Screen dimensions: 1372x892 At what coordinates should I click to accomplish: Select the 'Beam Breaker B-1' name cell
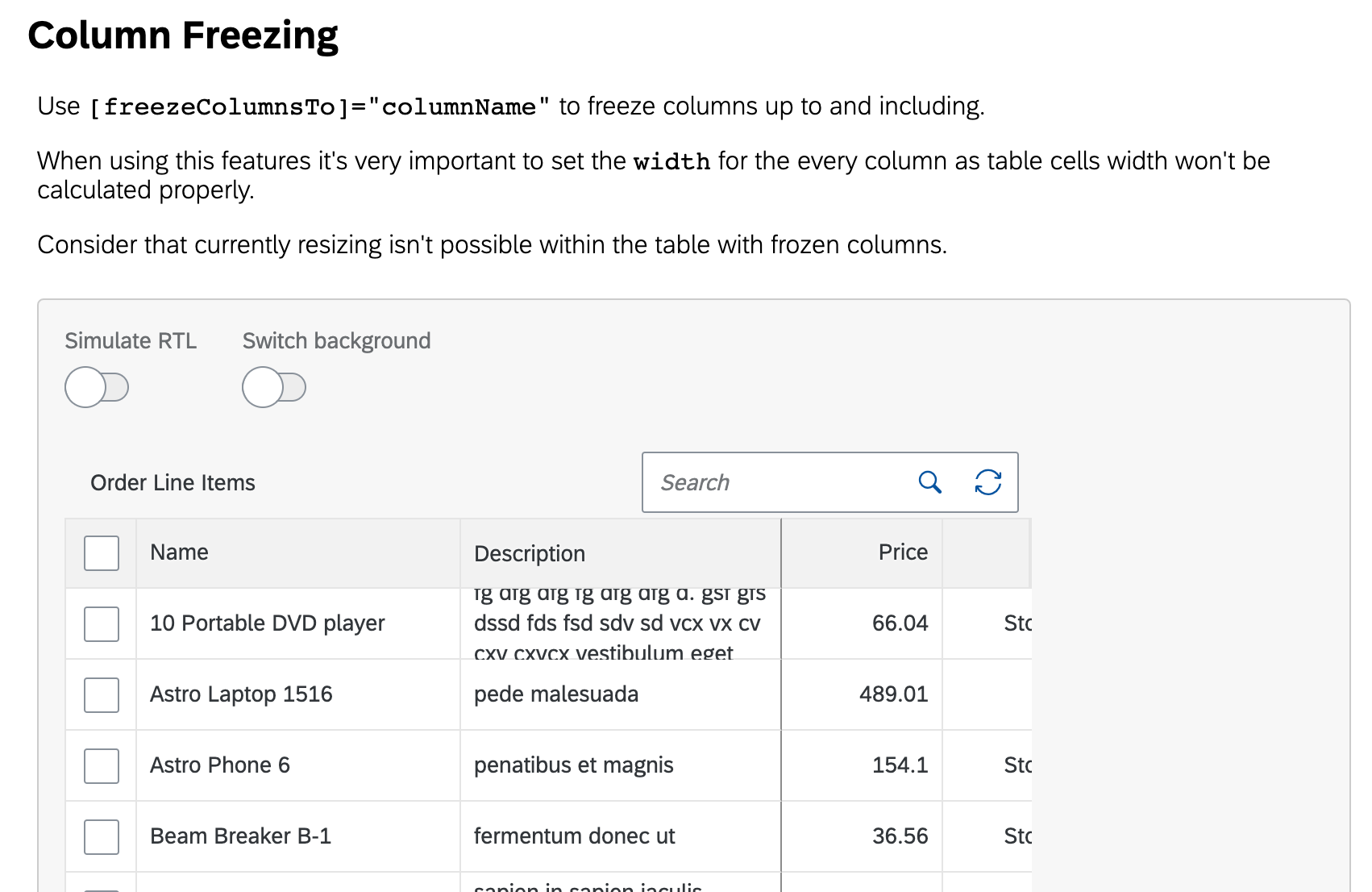pos(298,836)
